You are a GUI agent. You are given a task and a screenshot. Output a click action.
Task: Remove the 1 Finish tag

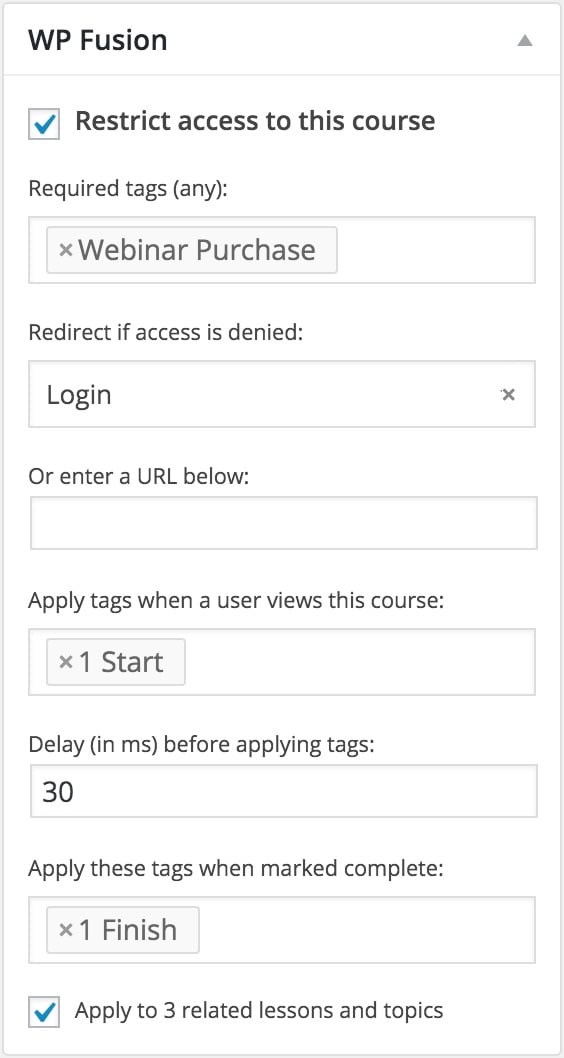point(65,930)
